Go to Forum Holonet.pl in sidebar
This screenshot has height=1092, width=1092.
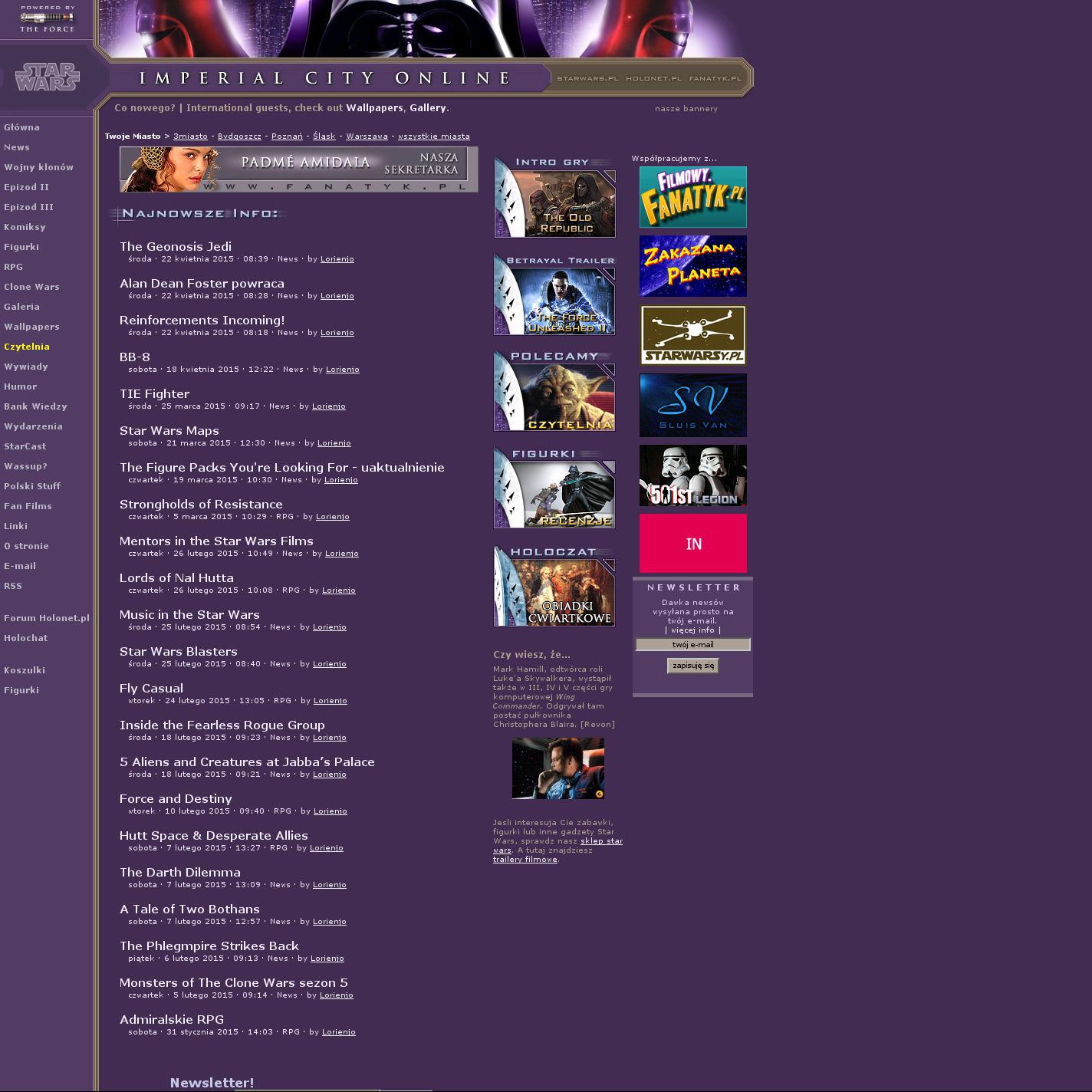[47, 618]
